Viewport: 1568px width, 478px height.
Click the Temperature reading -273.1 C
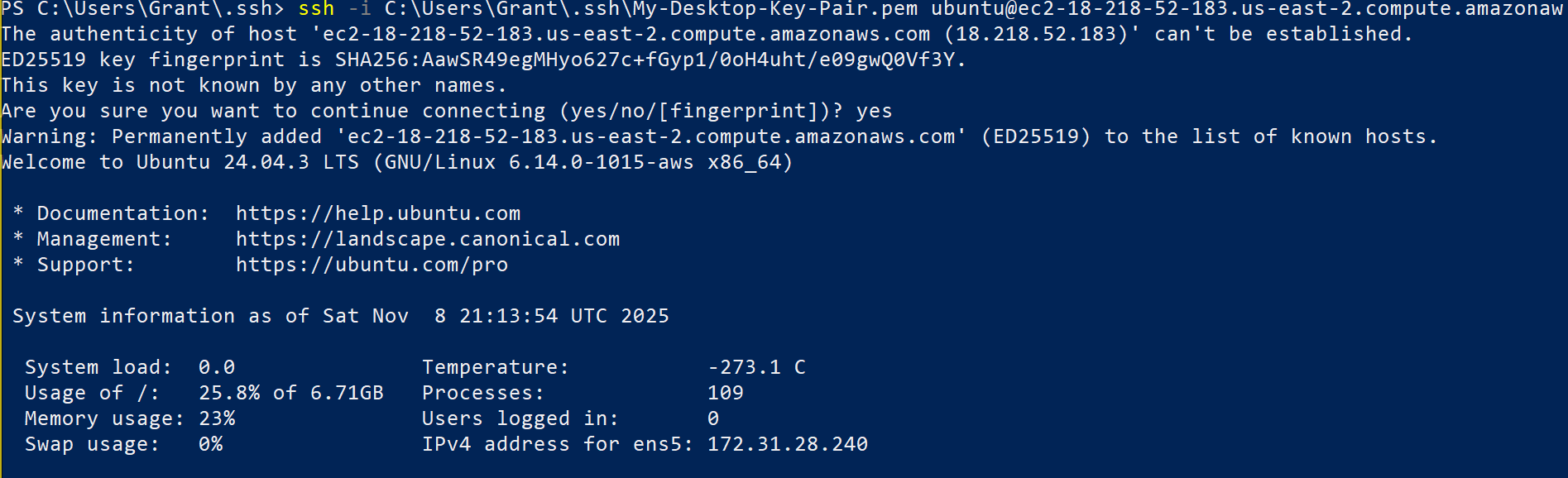[756, 367]
